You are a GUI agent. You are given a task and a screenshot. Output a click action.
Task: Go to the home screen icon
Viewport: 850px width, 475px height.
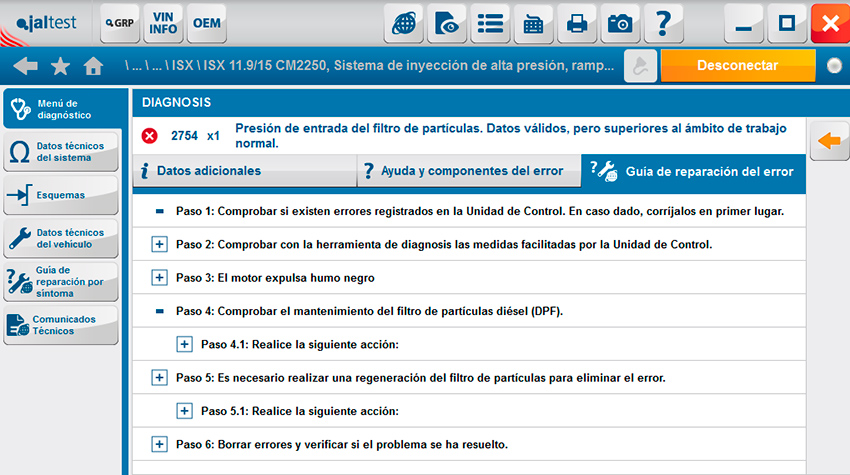[x=93, y=66]
